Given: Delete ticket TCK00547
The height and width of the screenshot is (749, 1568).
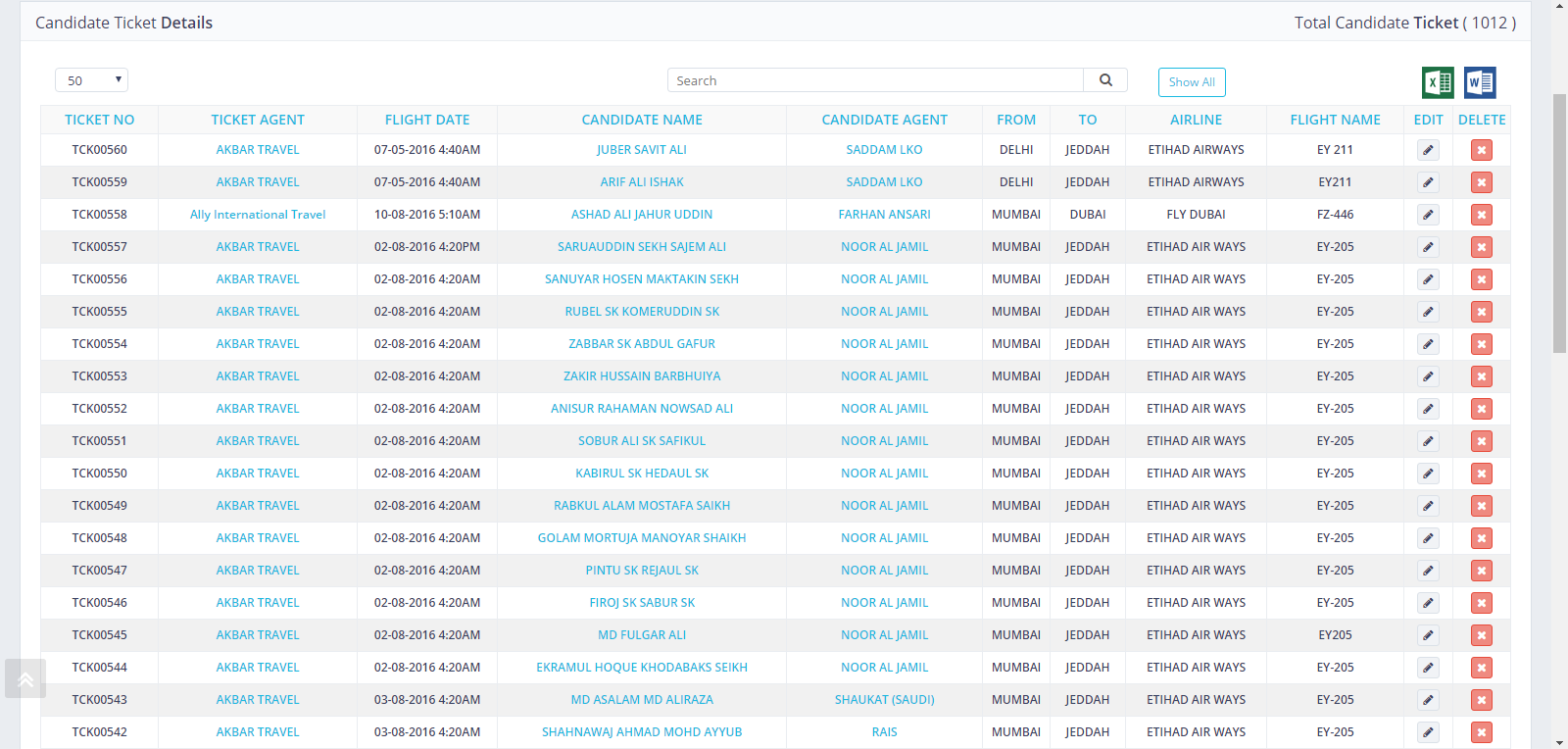Looking at the screenshot, I should (x=1482, y=571).
